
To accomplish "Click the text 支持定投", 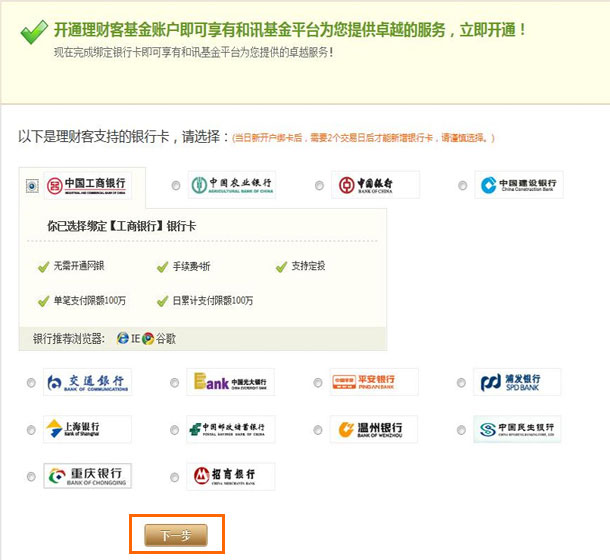I will 309,266.
